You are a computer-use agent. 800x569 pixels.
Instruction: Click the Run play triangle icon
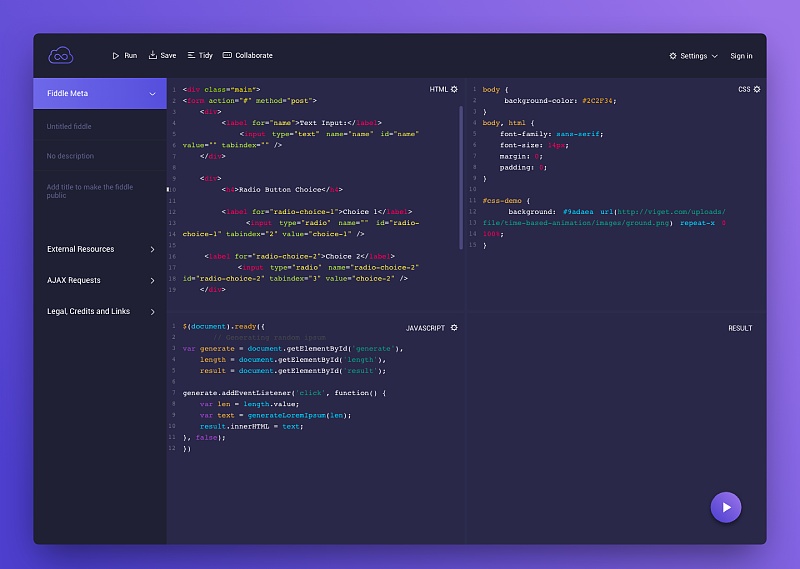116,56
